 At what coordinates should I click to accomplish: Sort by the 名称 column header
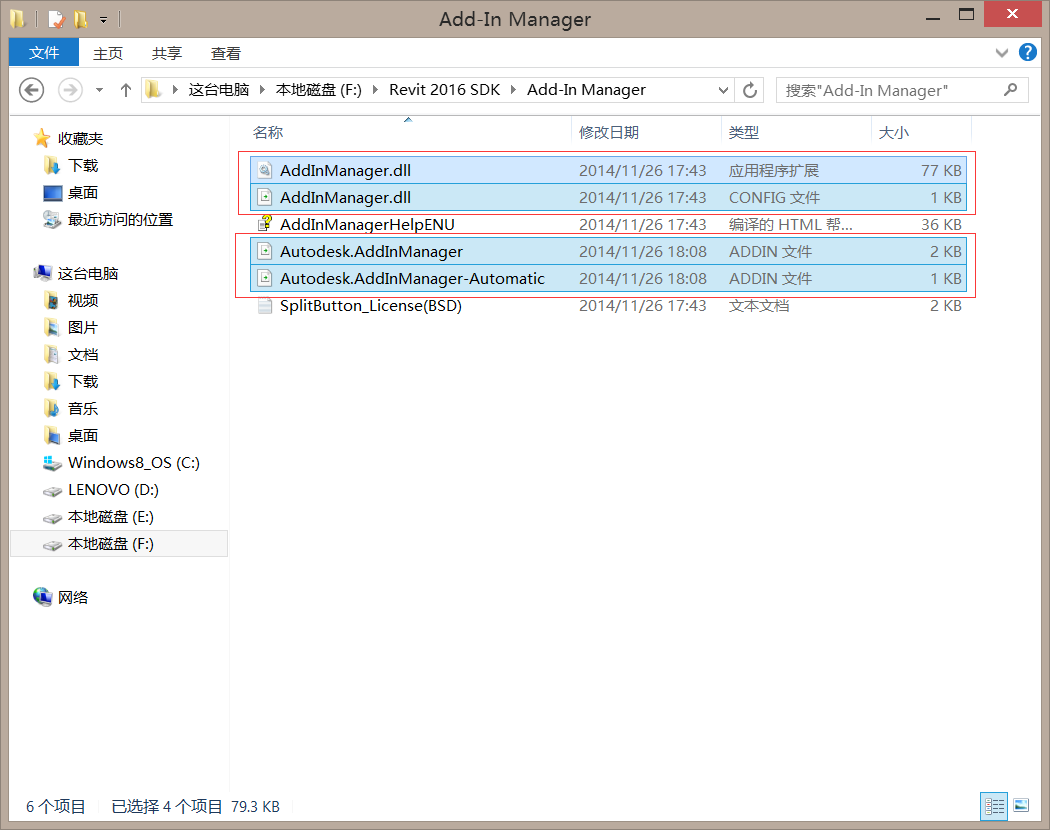click(268, 133)
